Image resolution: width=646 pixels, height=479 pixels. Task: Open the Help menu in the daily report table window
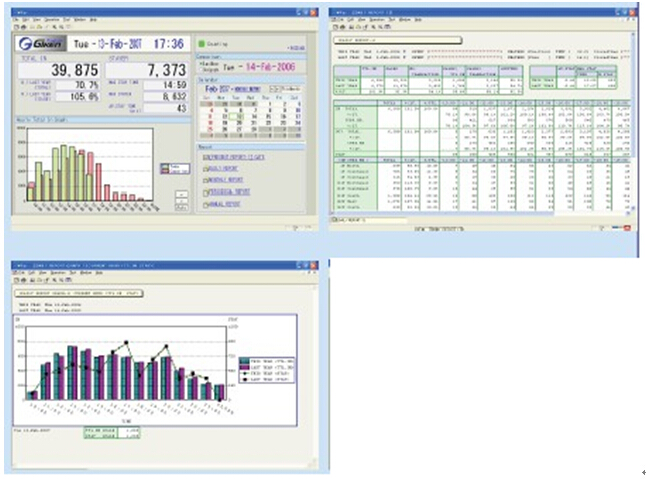[x=418, y=19]
